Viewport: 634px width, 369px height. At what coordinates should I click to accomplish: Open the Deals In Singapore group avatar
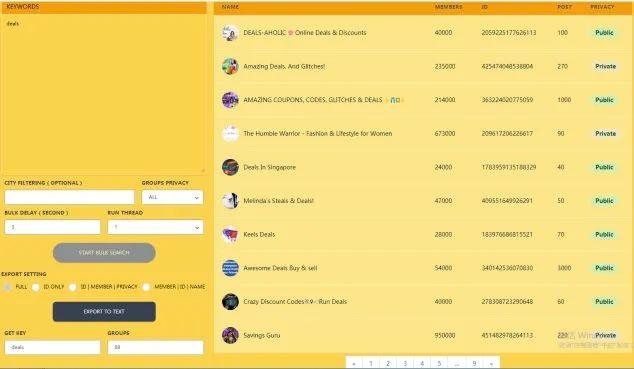tap(230, 167)
